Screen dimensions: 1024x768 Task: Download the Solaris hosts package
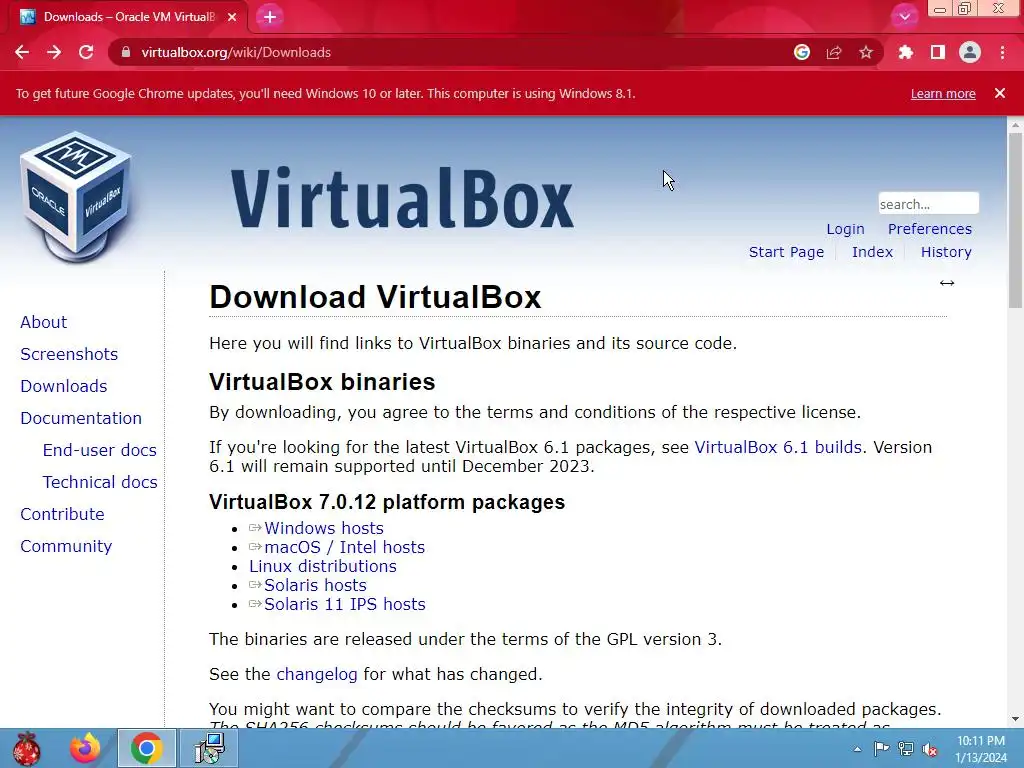coord(315,585)
